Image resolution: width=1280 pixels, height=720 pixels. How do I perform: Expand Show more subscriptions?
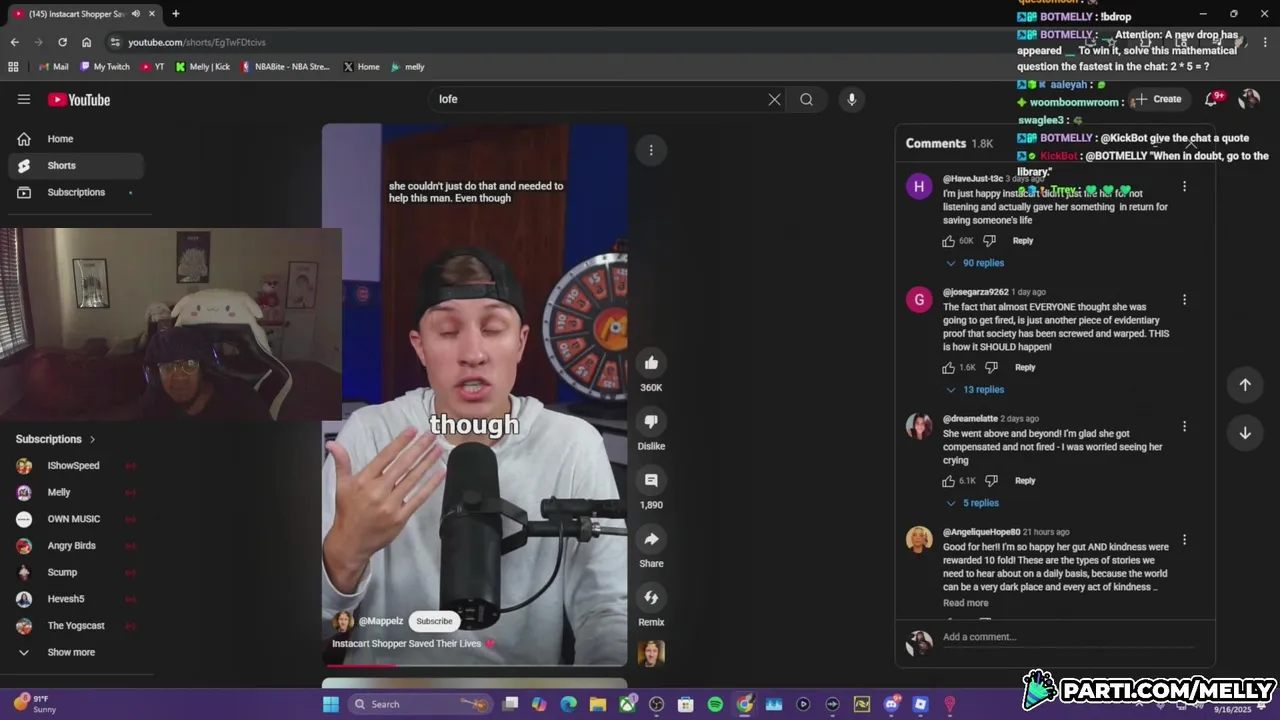pos(76,652)
